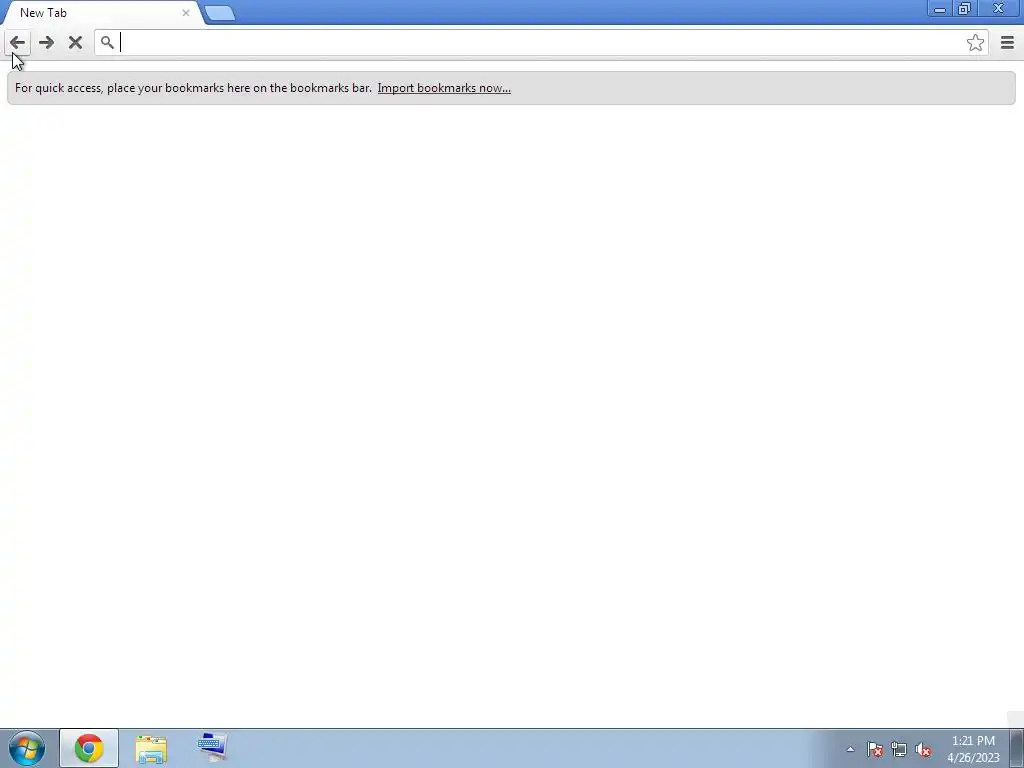Restore down the Chrome window
Screen dimensions: 1024x768
[964, 9]
